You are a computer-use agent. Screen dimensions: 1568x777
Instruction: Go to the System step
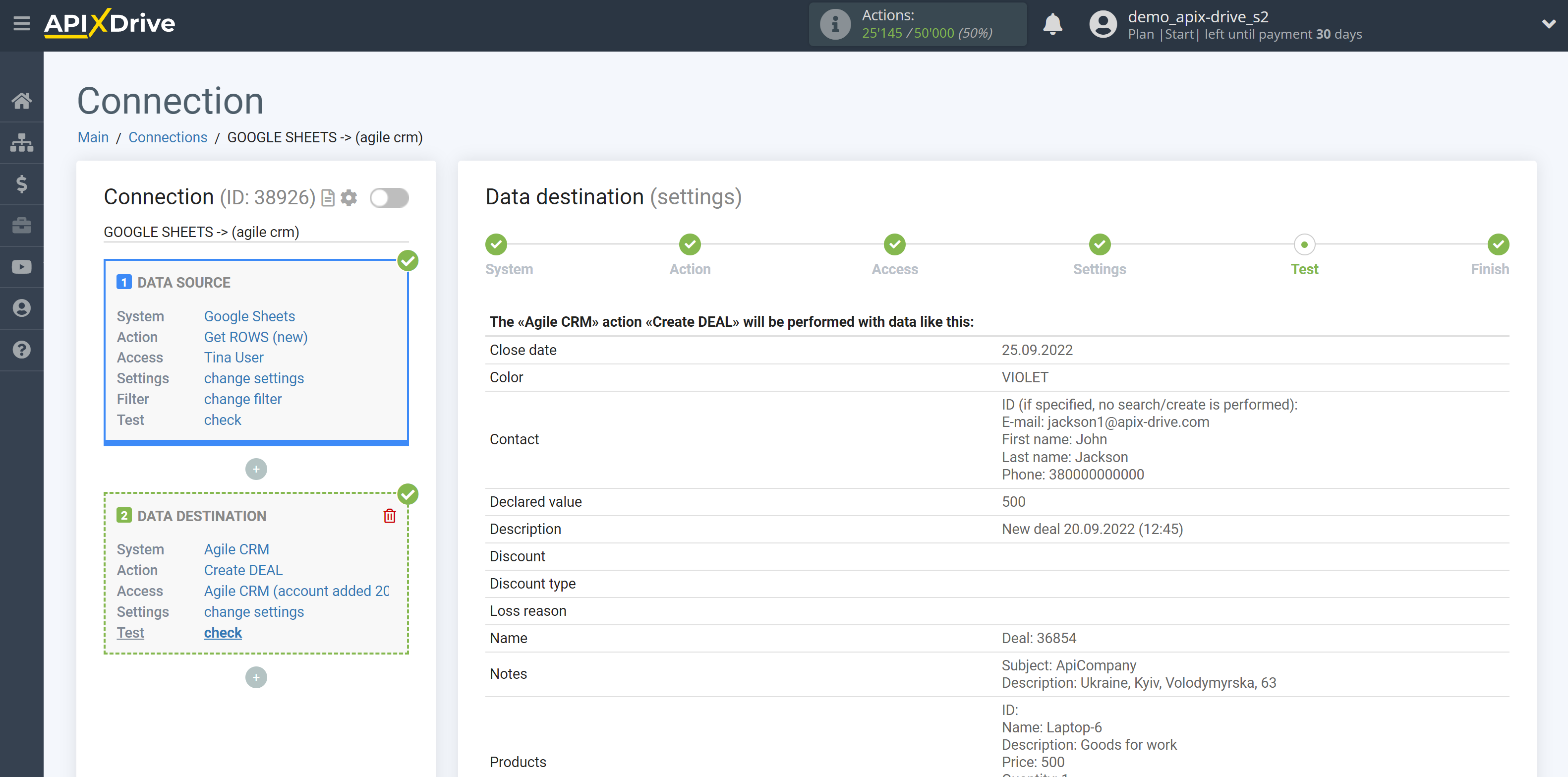coord(496,245)
